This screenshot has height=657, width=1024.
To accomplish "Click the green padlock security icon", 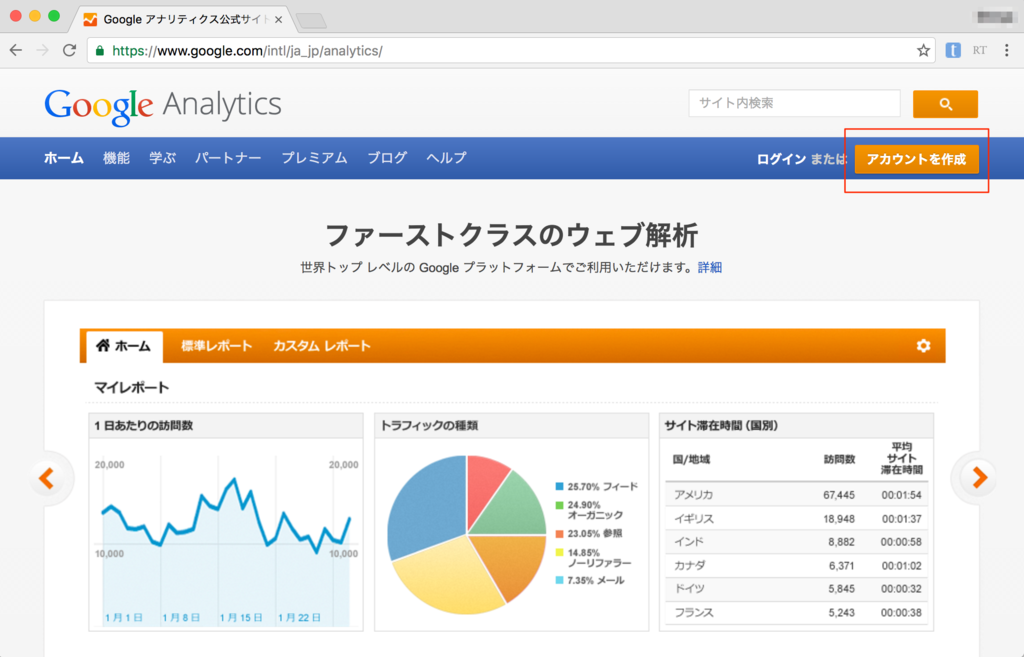I will click(x=100, y=51).
